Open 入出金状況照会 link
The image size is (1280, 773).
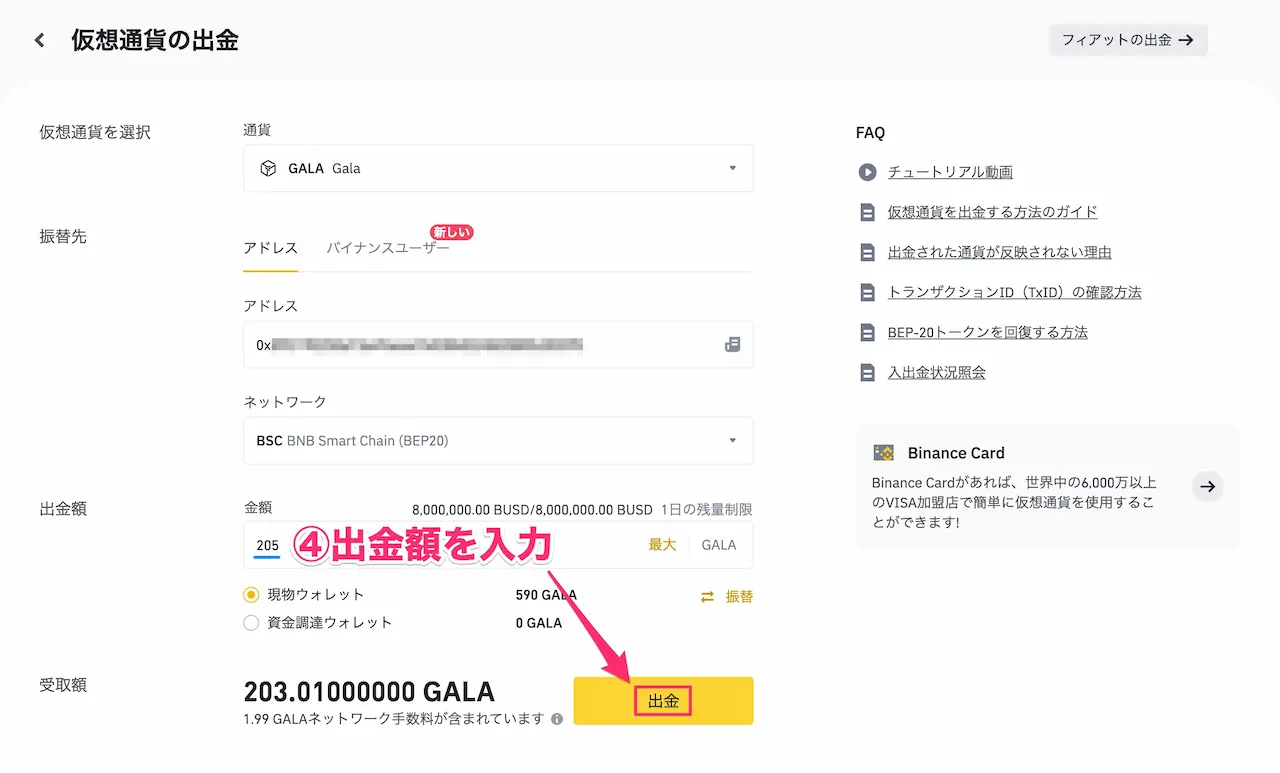(x=937, y=372)
